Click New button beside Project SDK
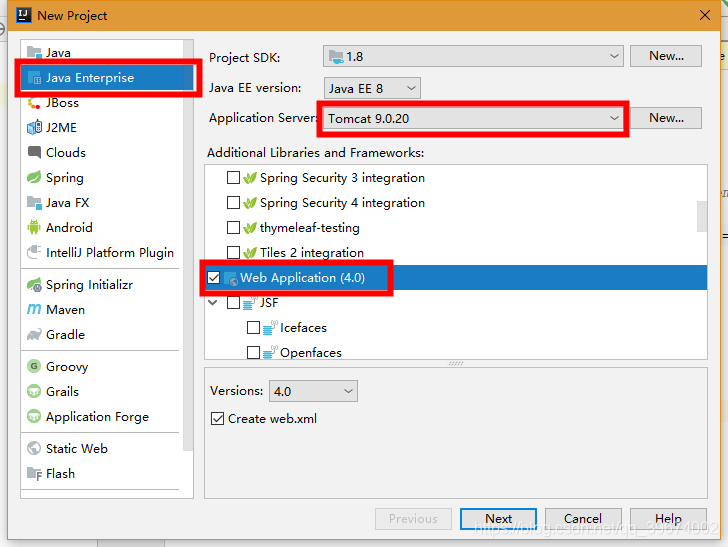The image size is (728, 547). click(666, 56)
